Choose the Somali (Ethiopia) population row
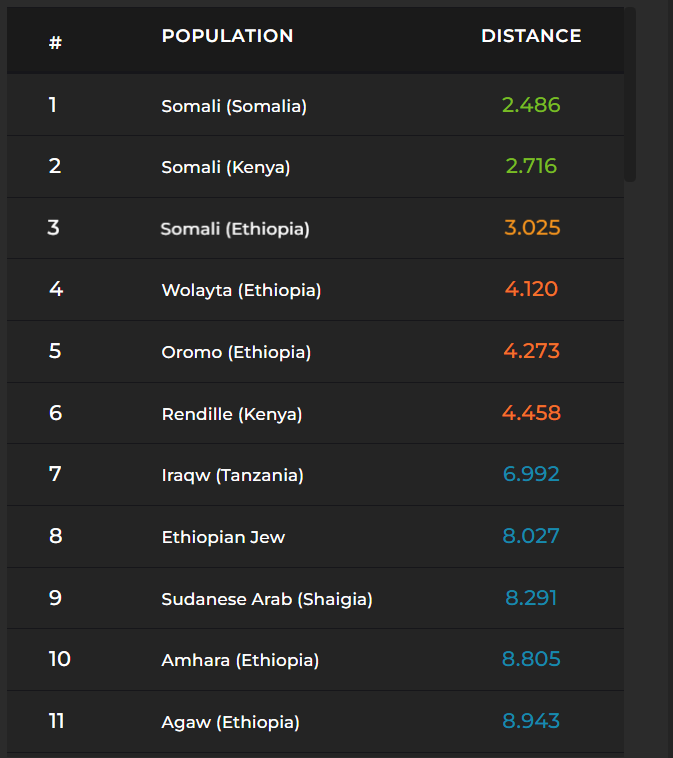The width and height of the screenshot is (673, 758). click(x=235, y=229)
